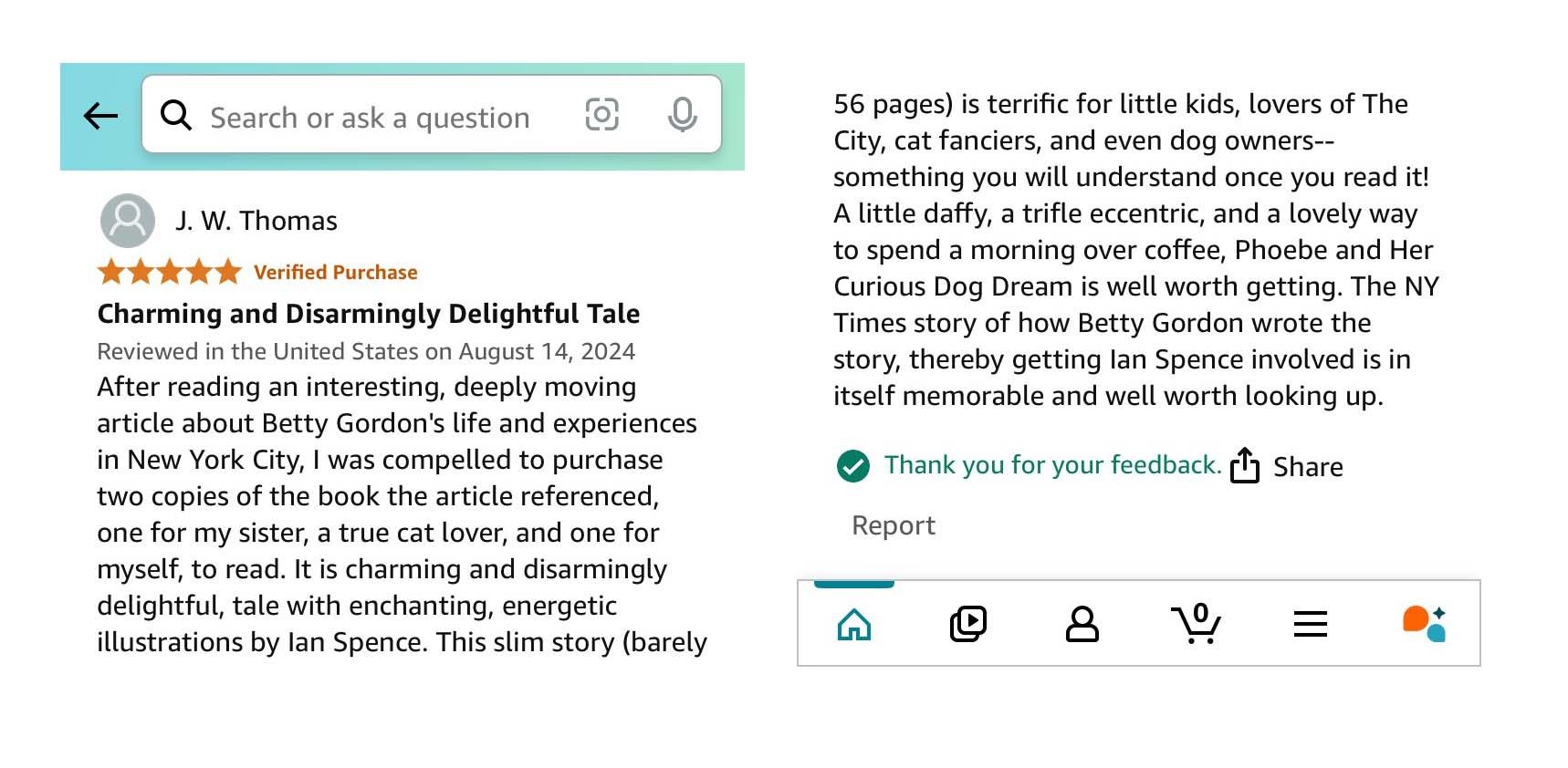Select the camera scan icon in search bar
Image resolution: width=1568 pixels, height=768 pixels.
[602, 116]
